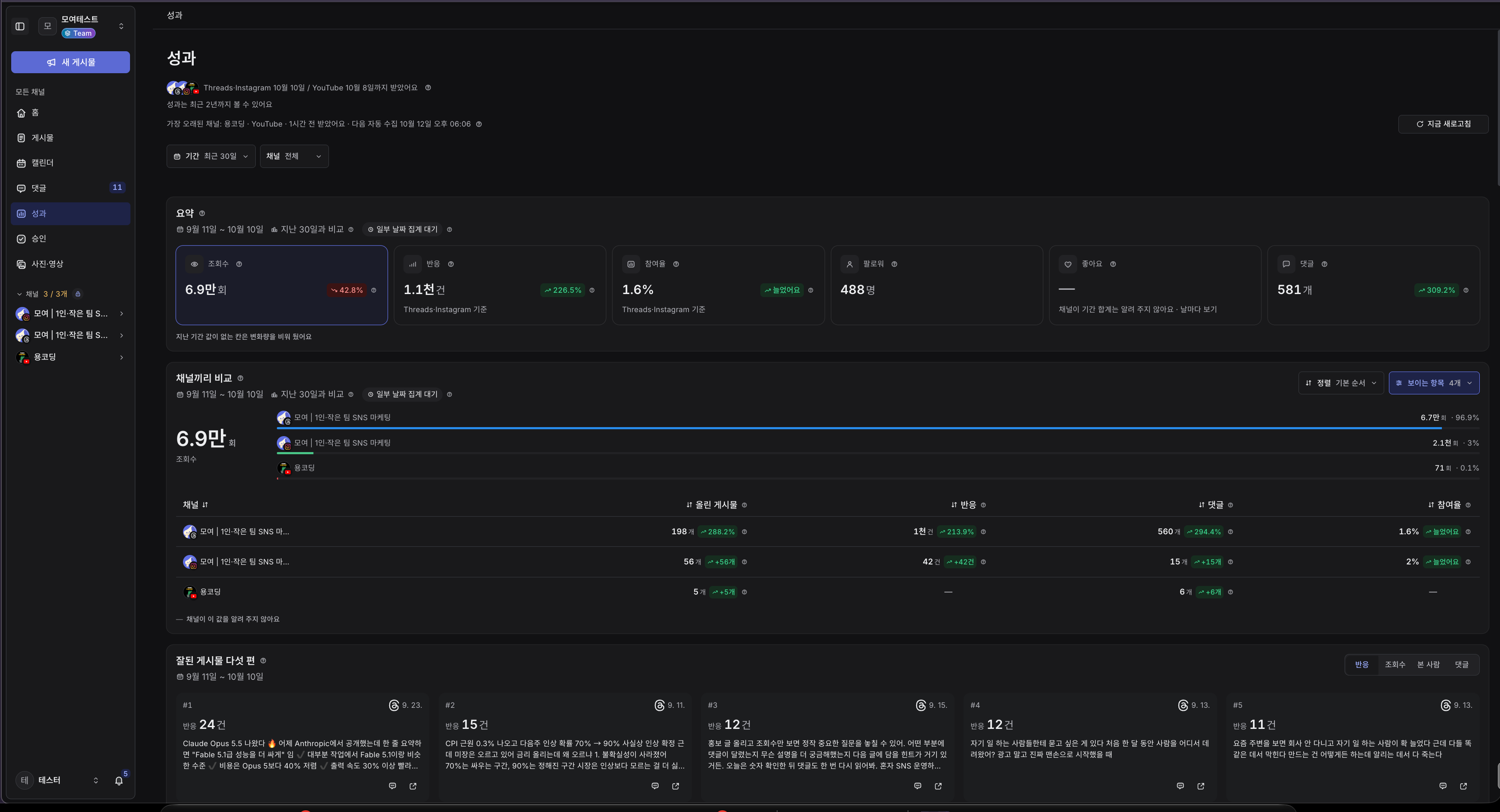The image size is (1500, 812).
Task: Collapse the sidebar with the panel icon
Action: 20,26
